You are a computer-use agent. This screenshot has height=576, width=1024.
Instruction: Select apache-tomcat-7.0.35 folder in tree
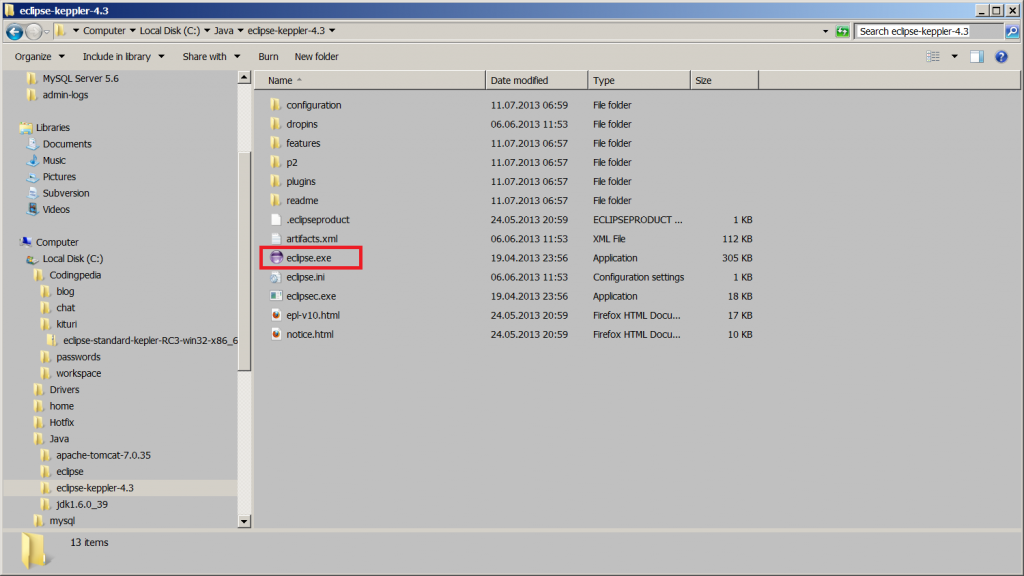tap(103, 455)
